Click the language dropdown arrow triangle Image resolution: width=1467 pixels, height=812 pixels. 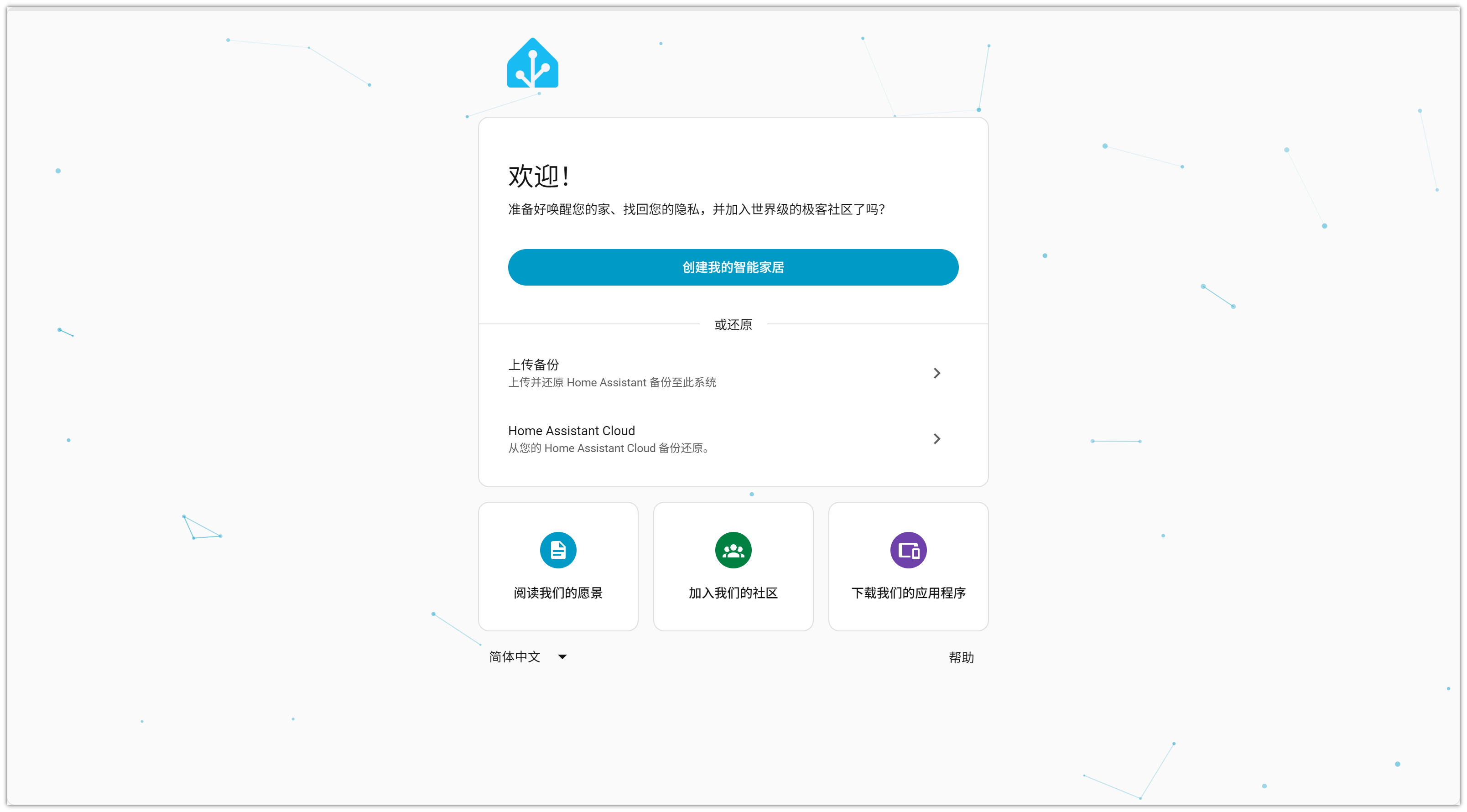click(x=562, y=656)
